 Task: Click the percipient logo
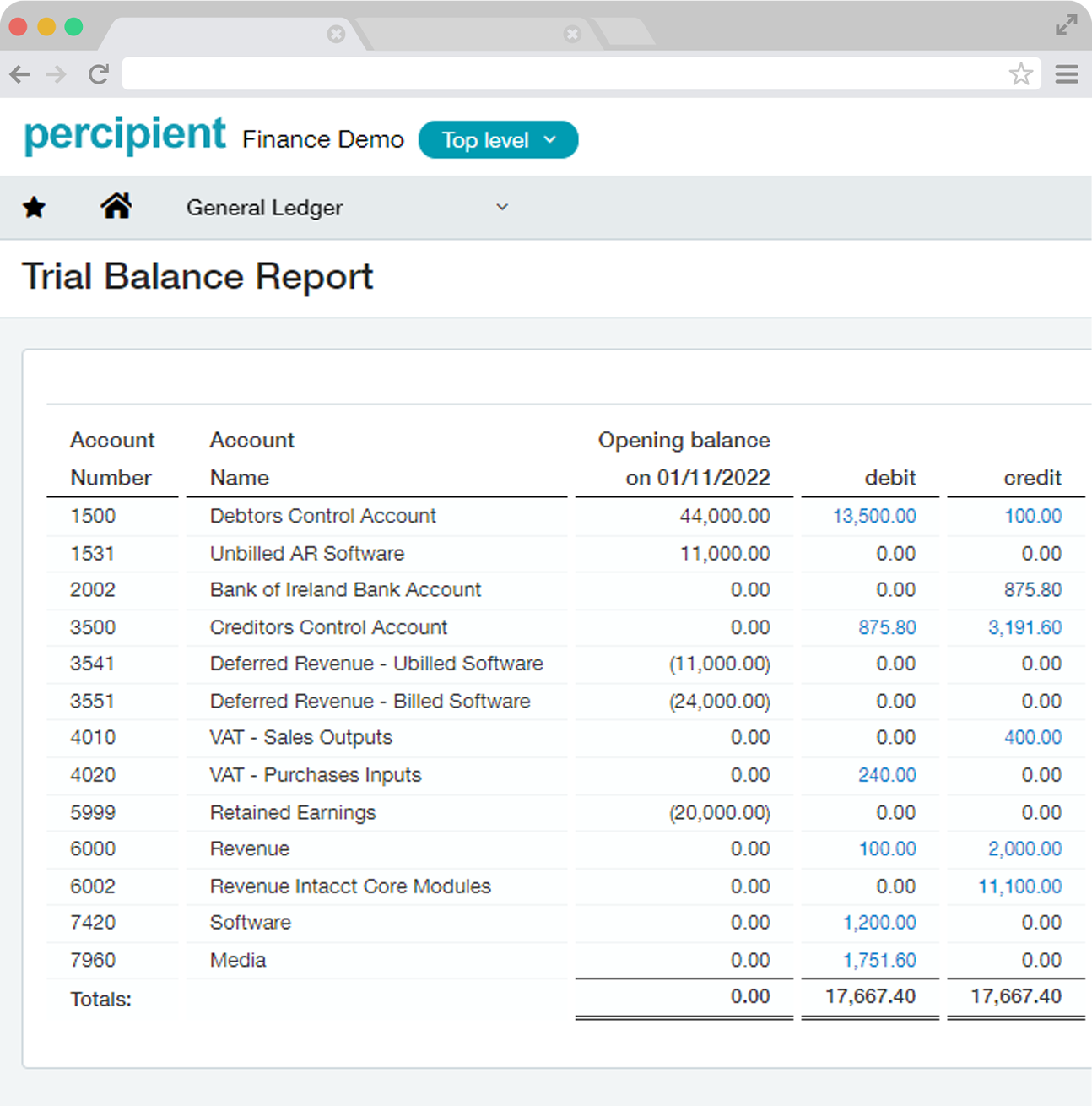125,135
